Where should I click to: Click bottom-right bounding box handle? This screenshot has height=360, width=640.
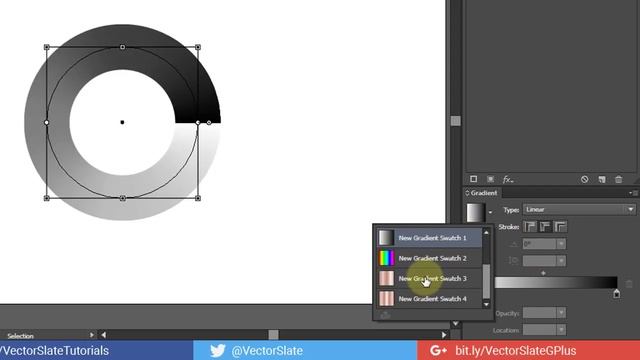tap(198, 198)
